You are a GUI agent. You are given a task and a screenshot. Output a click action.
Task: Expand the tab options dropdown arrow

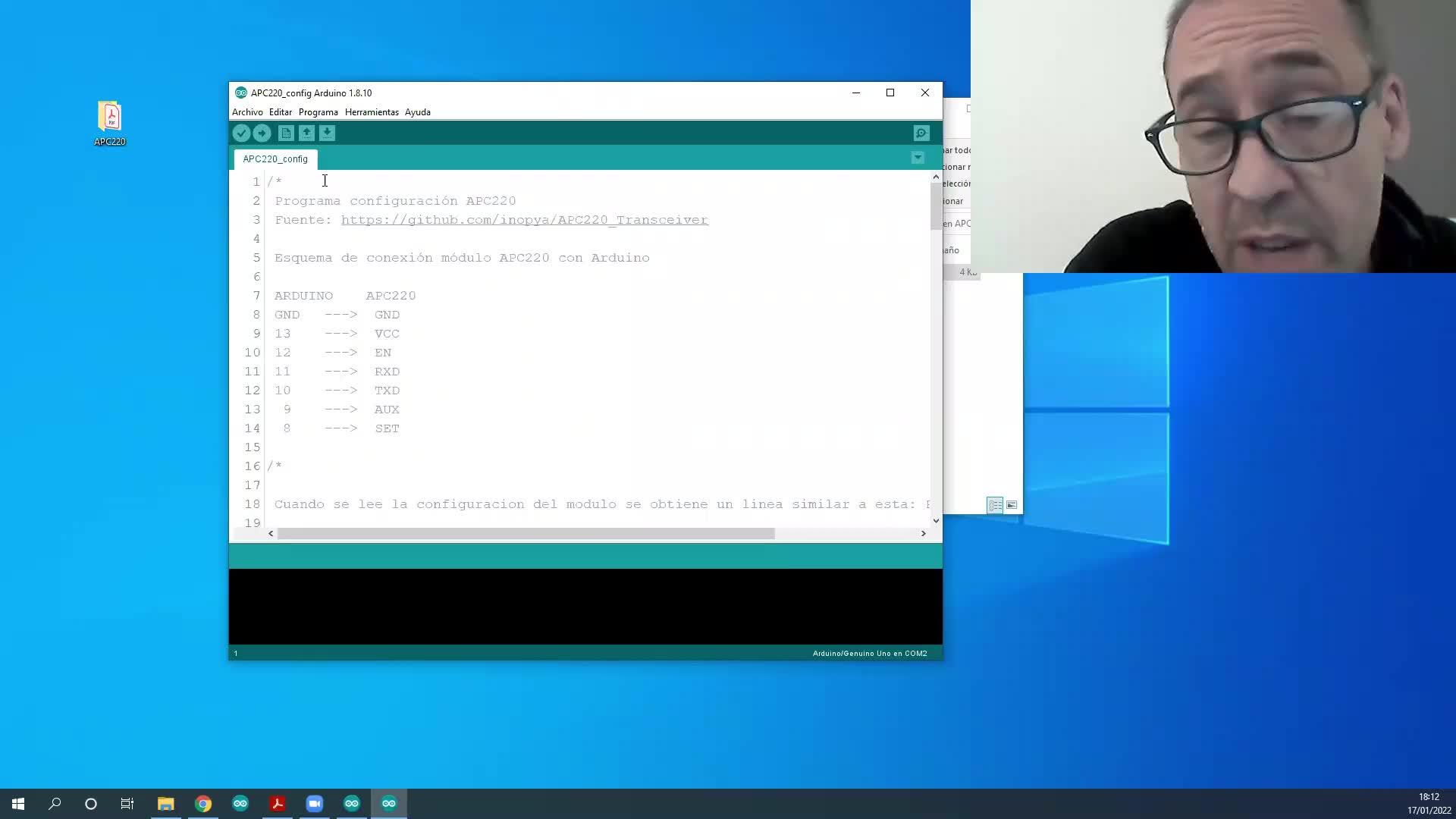[918, 158]
